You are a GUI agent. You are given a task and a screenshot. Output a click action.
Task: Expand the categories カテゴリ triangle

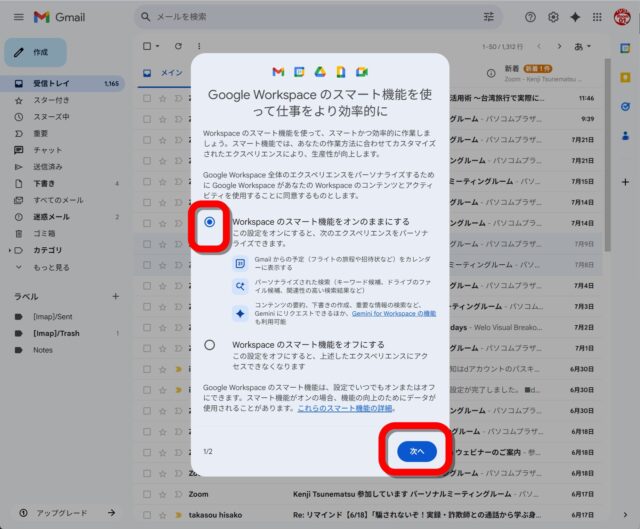(10, 250)
